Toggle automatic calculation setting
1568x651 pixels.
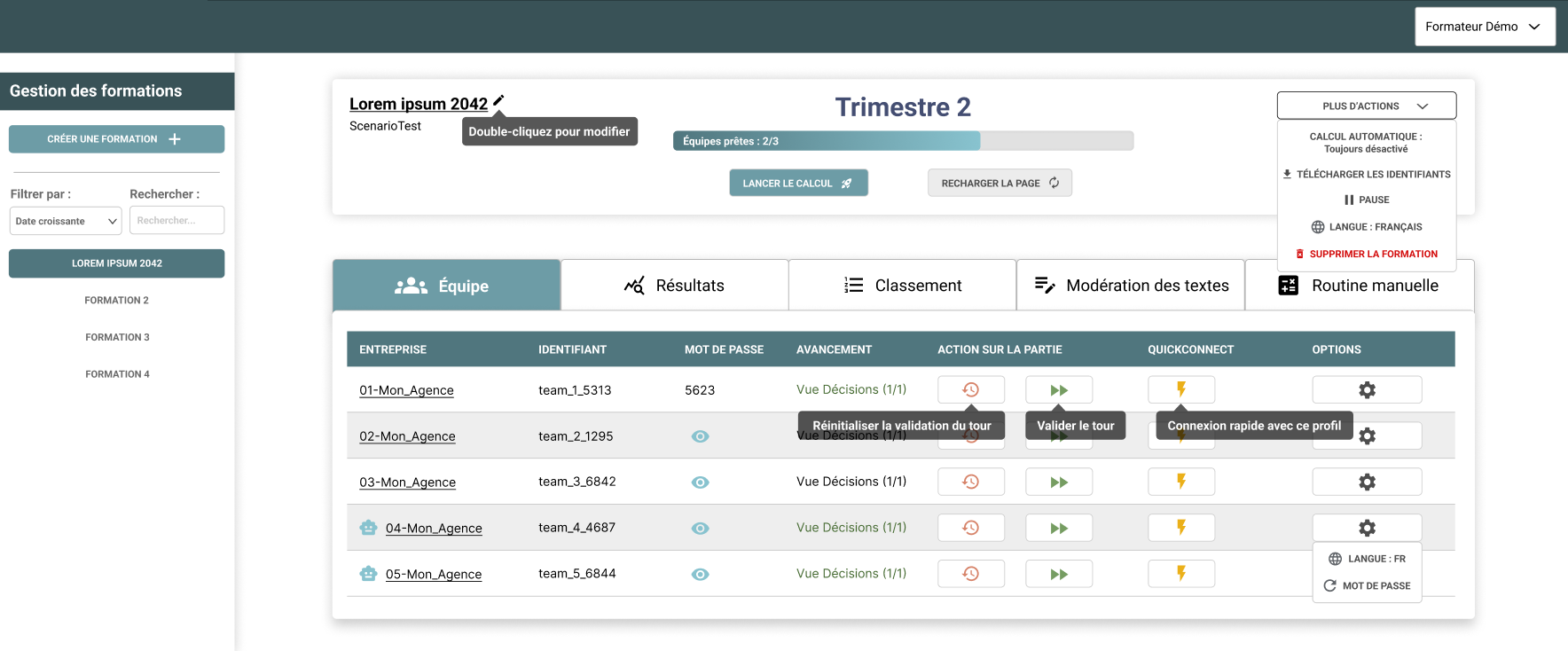click(1366, 143)
